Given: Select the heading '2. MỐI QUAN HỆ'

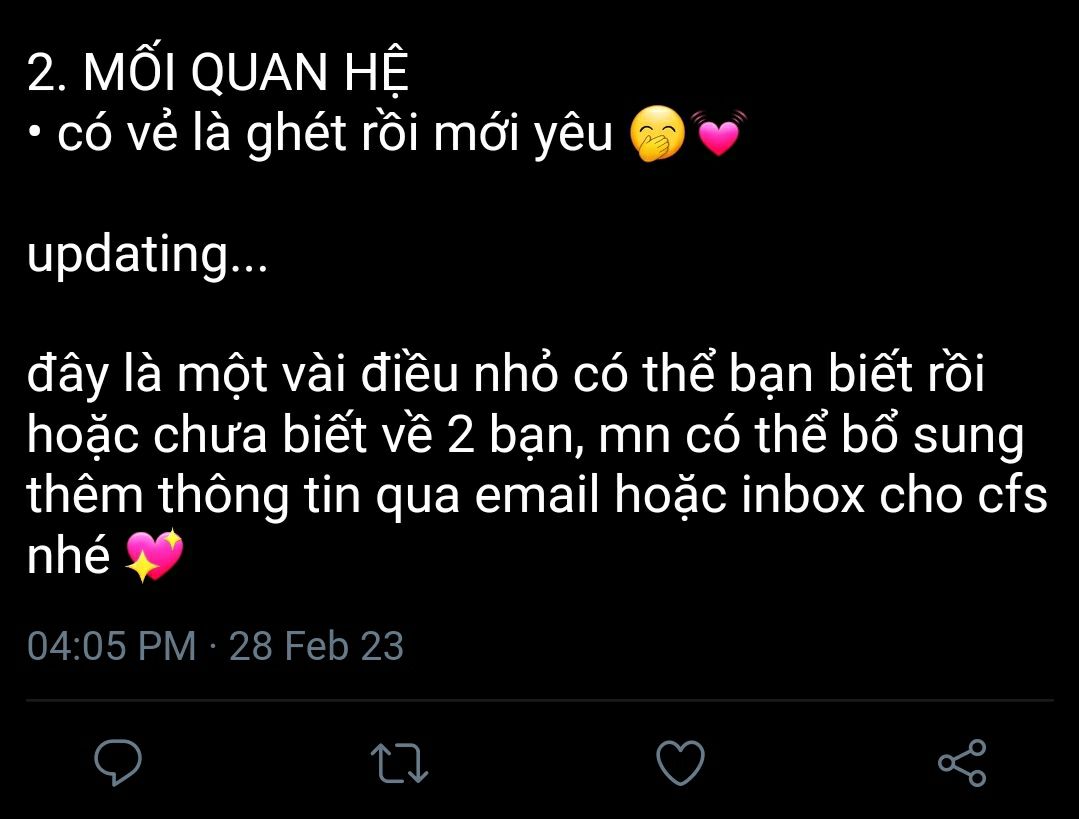Looking at the screenshot, I should [218, 72].
